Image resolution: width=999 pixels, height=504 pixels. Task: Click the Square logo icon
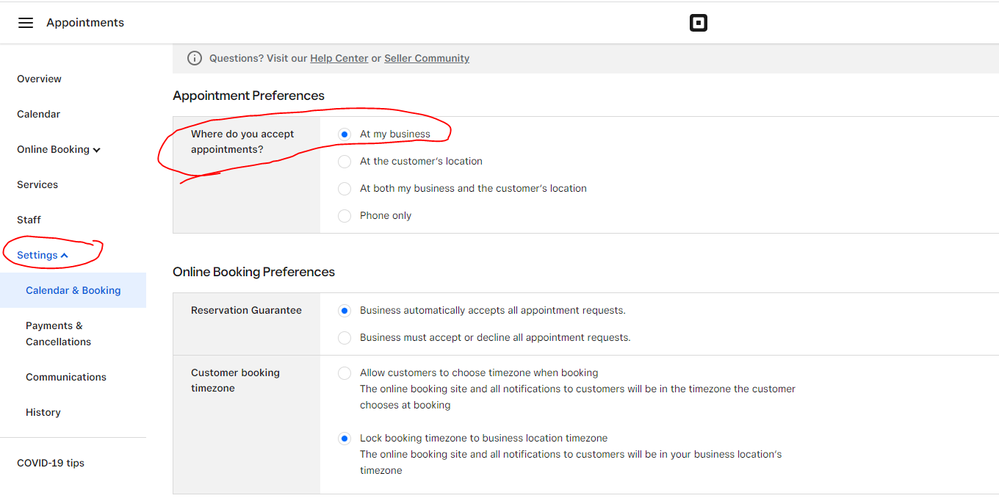(698, 23)
